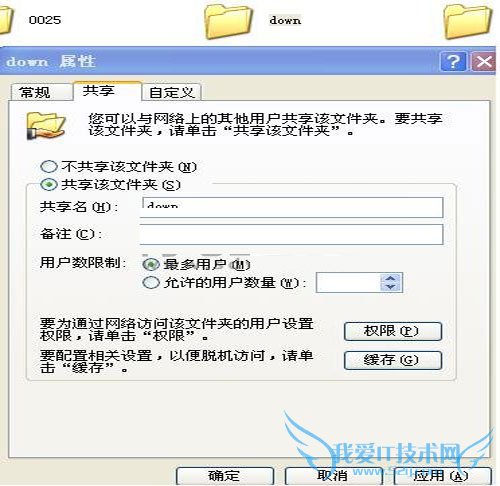Click the 权限 button
The width and height of the screenshot is (500, 486).
tap(393, 331)
